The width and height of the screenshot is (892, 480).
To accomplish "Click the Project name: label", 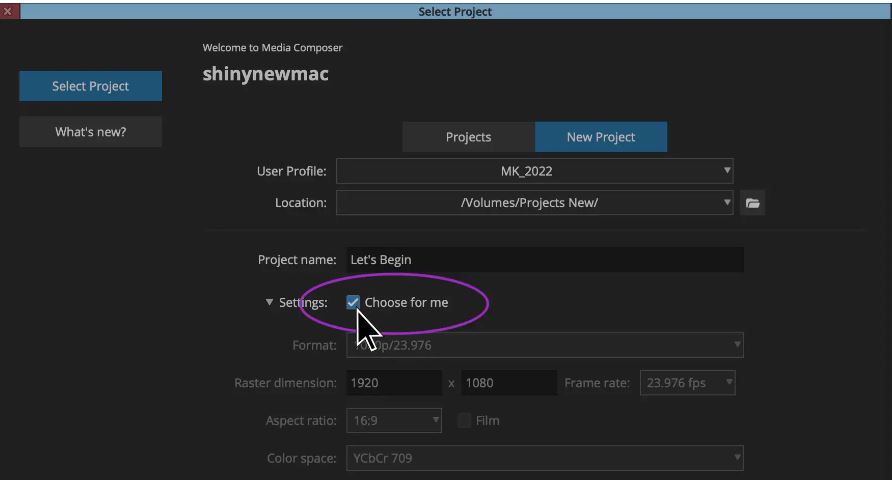I will (x=297, y=260).
